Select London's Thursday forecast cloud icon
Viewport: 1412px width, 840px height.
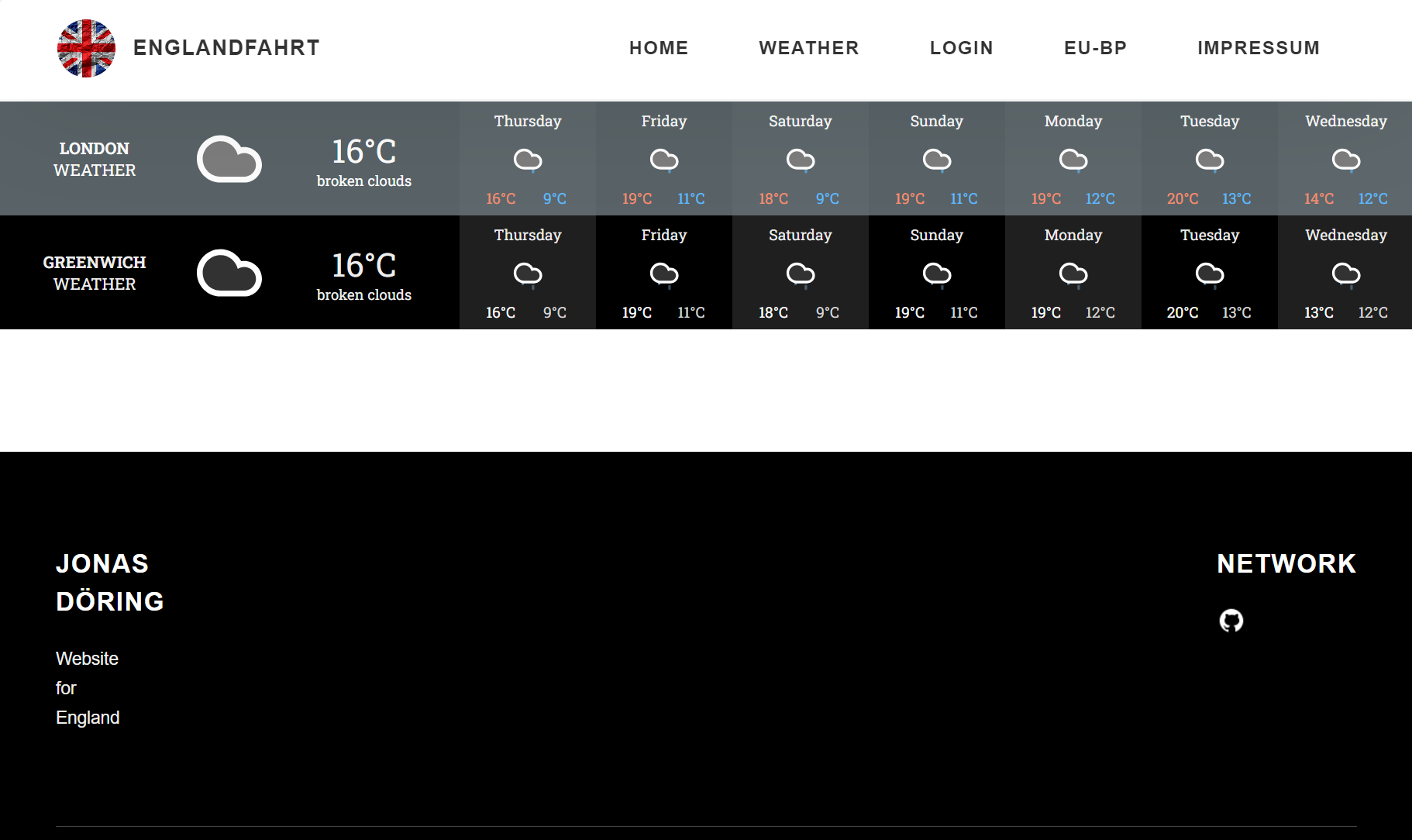click(528, 160)
